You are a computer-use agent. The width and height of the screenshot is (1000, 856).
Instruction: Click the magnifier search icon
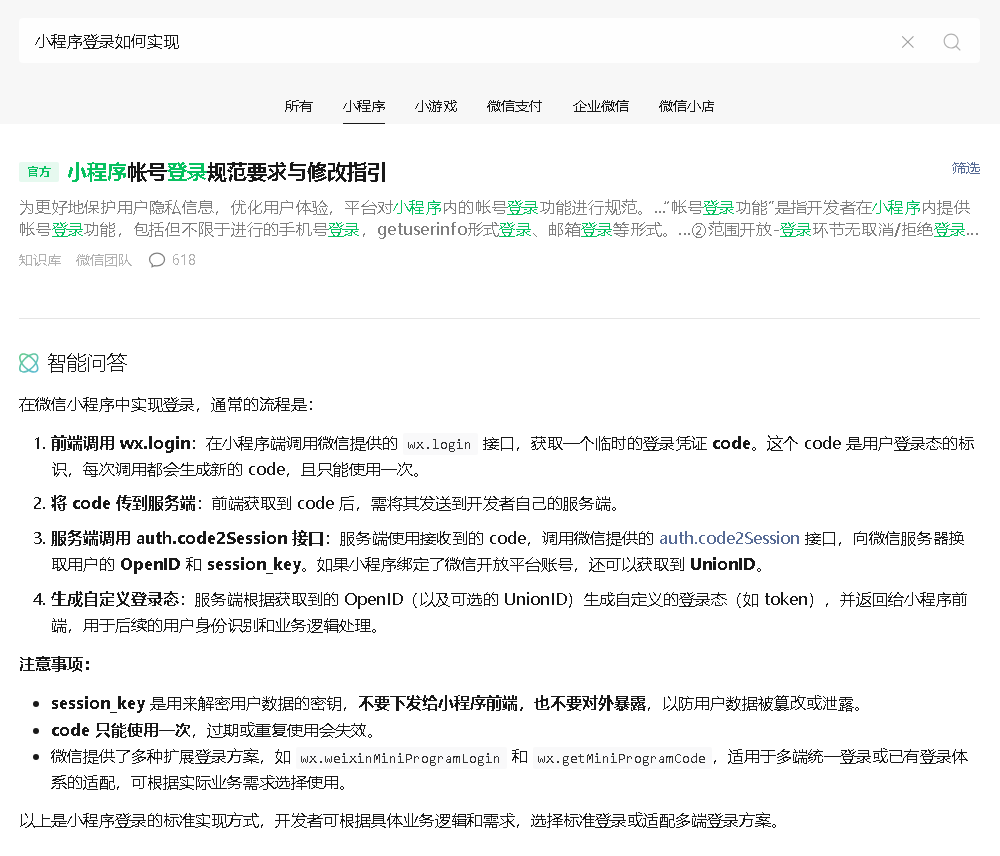pos(952,42)
